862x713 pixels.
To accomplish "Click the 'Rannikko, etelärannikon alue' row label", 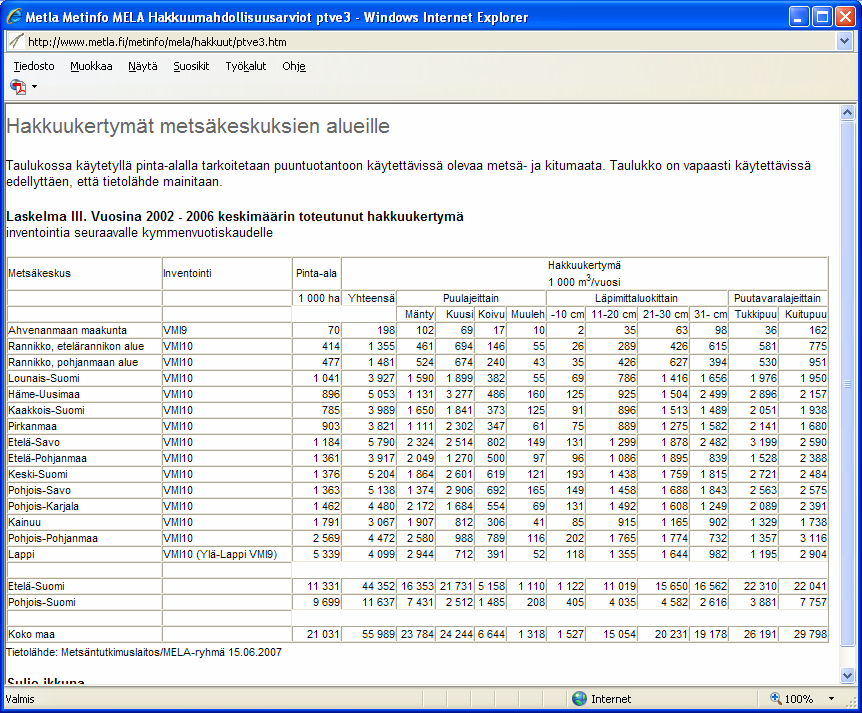I will point(76,346).
